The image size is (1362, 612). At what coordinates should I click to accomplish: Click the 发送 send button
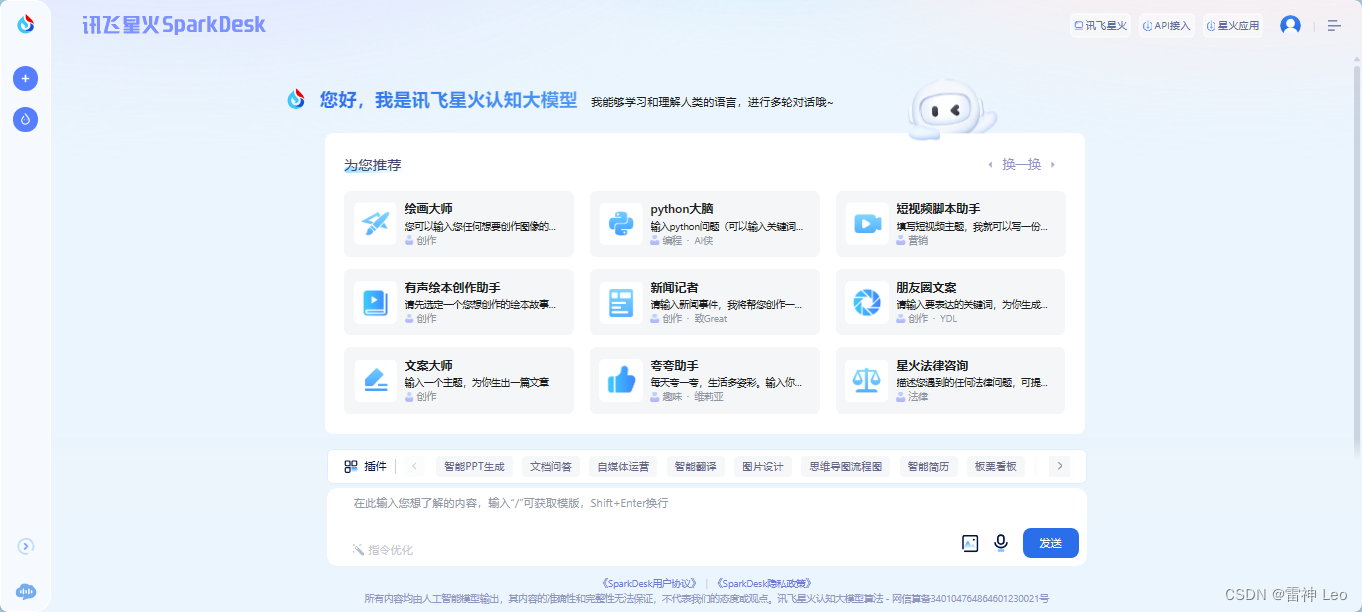click(1050, 543)
